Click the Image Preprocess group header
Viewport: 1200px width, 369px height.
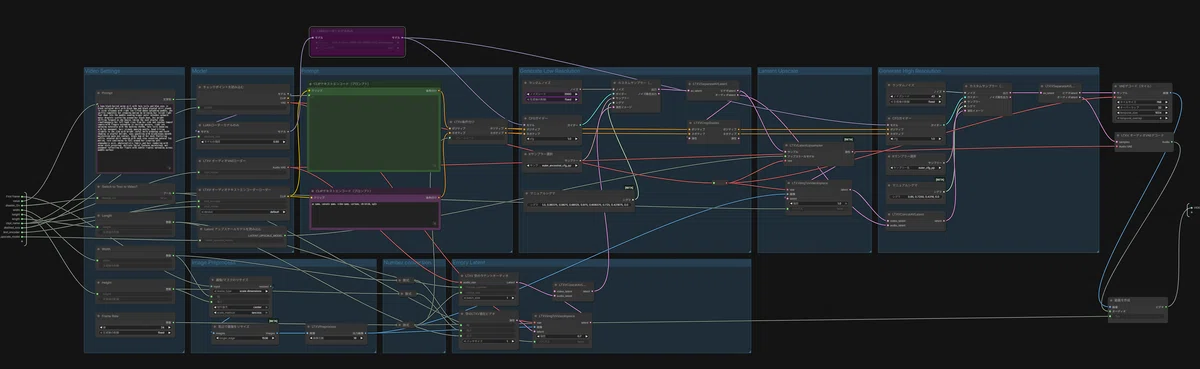pos(214,263)
